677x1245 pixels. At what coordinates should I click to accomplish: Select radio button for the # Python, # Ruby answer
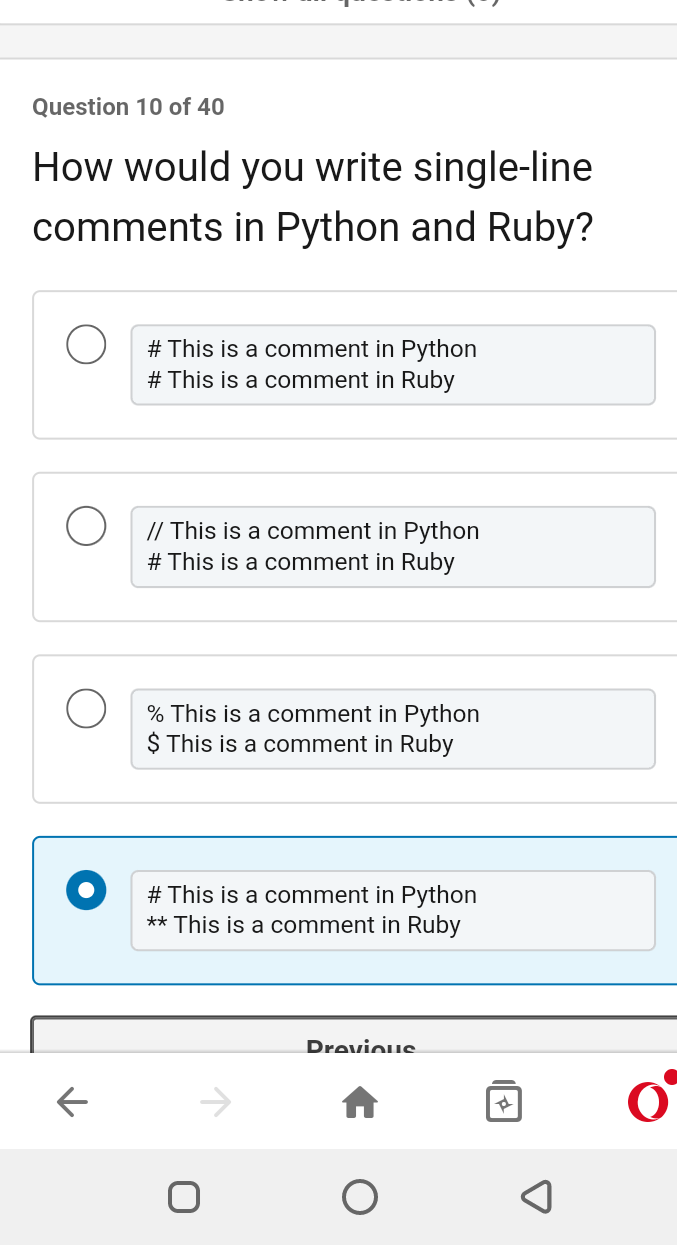[86, 344]
